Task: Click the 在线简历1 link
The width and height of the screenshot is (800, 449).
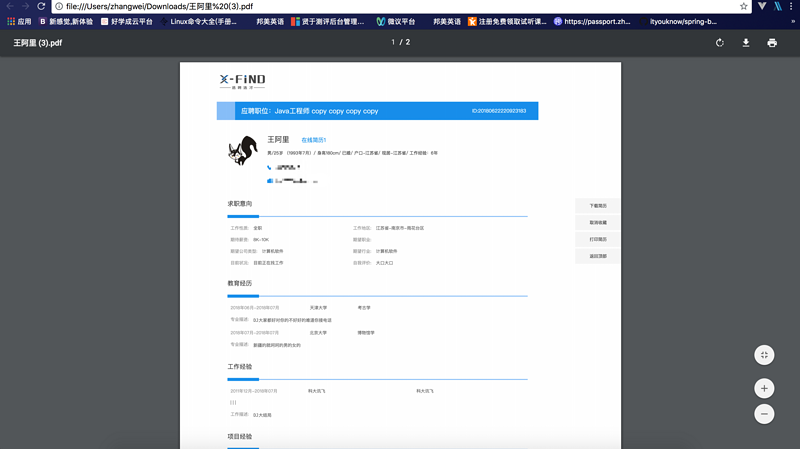Action: [314, 140]
